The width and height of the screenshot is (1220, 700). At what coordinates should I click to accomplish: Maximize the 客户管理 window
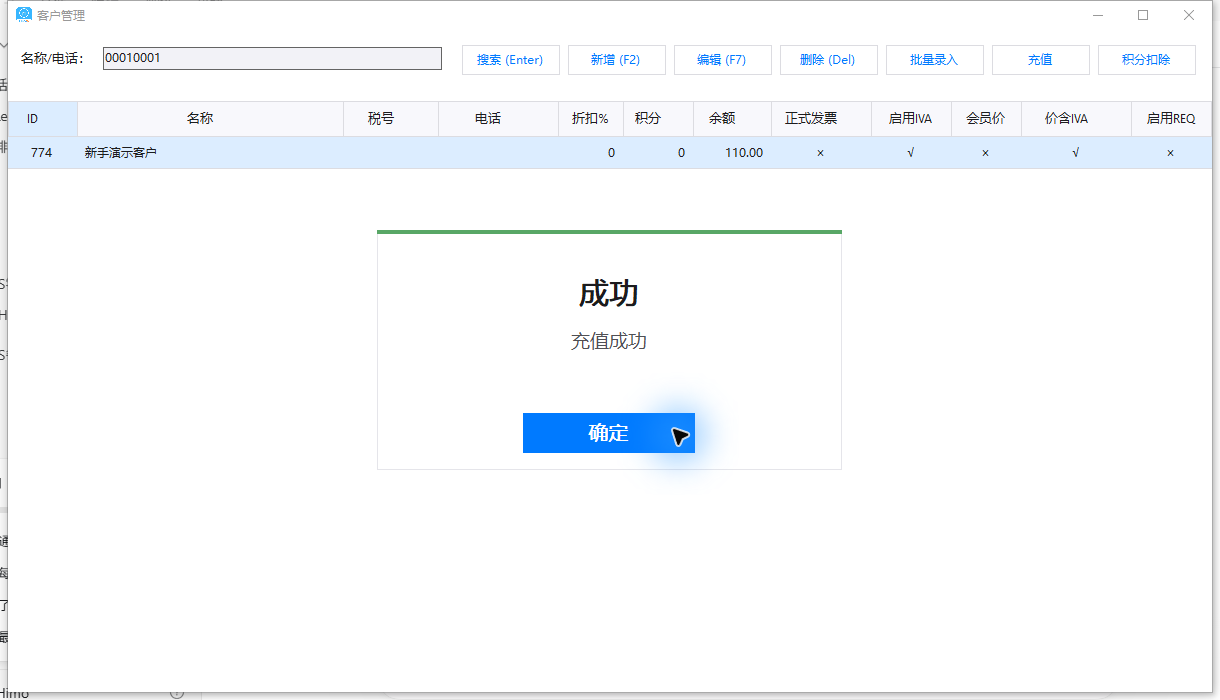1143,15
